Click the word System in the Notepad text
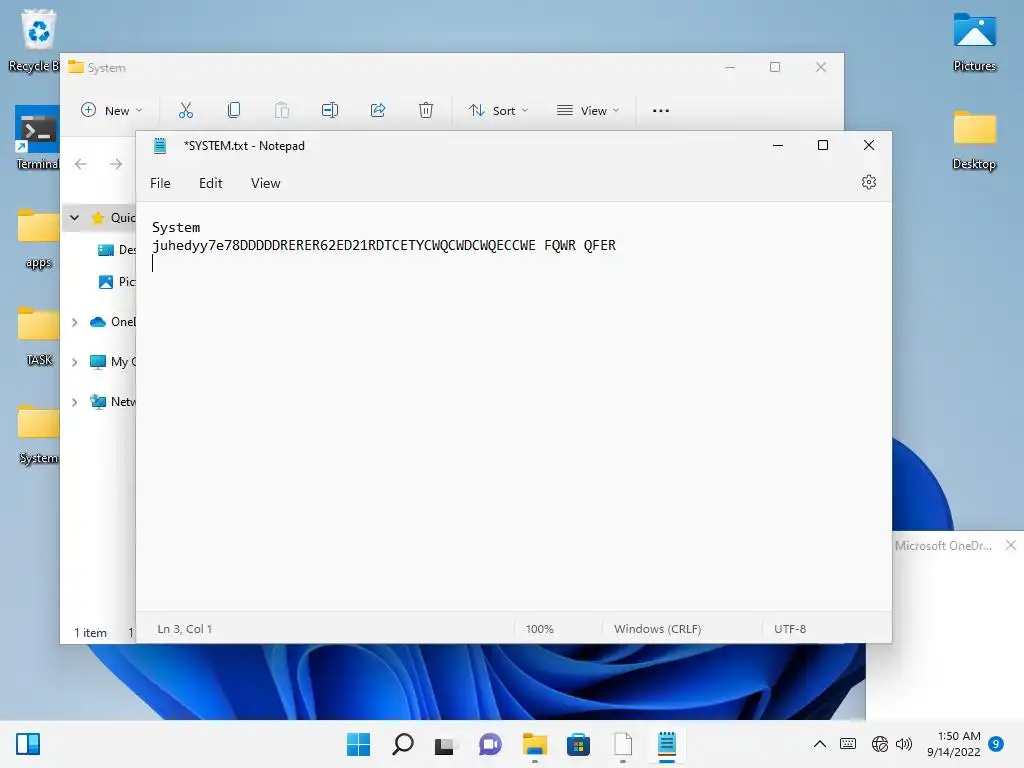This screenshot has height=768, width=1024. (176, 227)
